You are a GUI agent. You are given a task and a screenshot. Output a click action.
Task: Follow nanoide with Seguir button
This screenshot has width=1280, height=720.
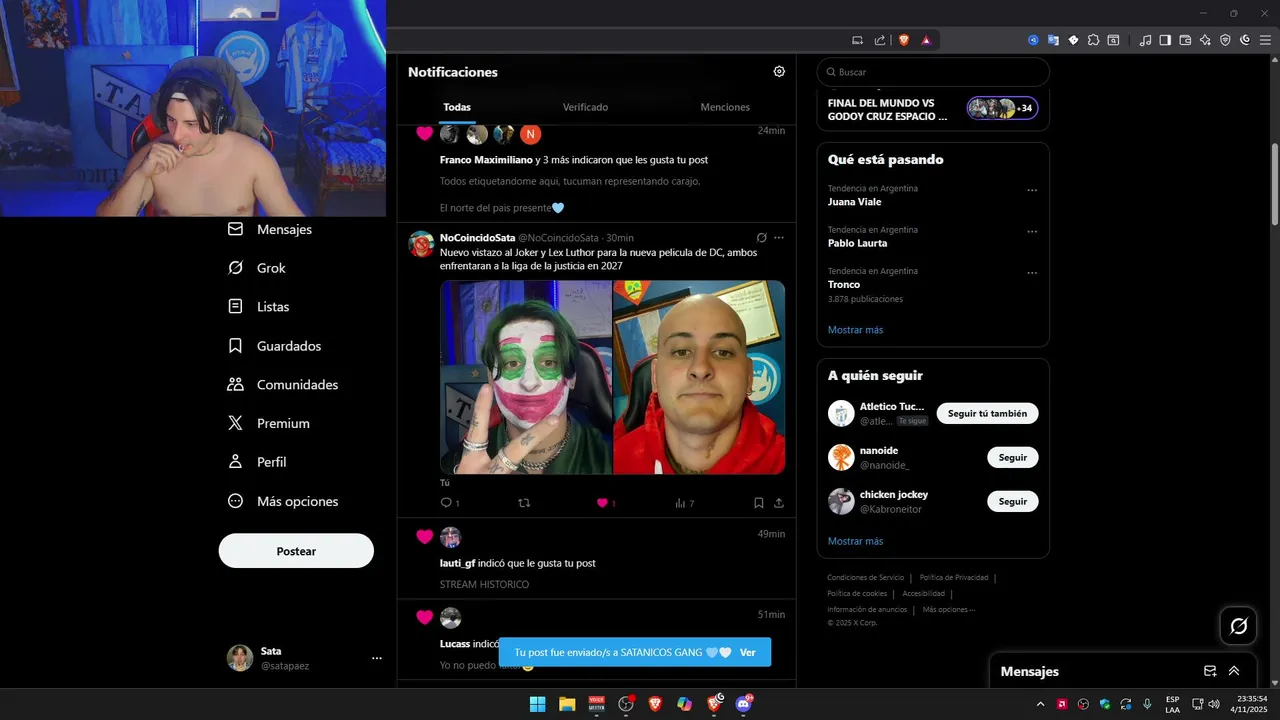point(1013,457)
